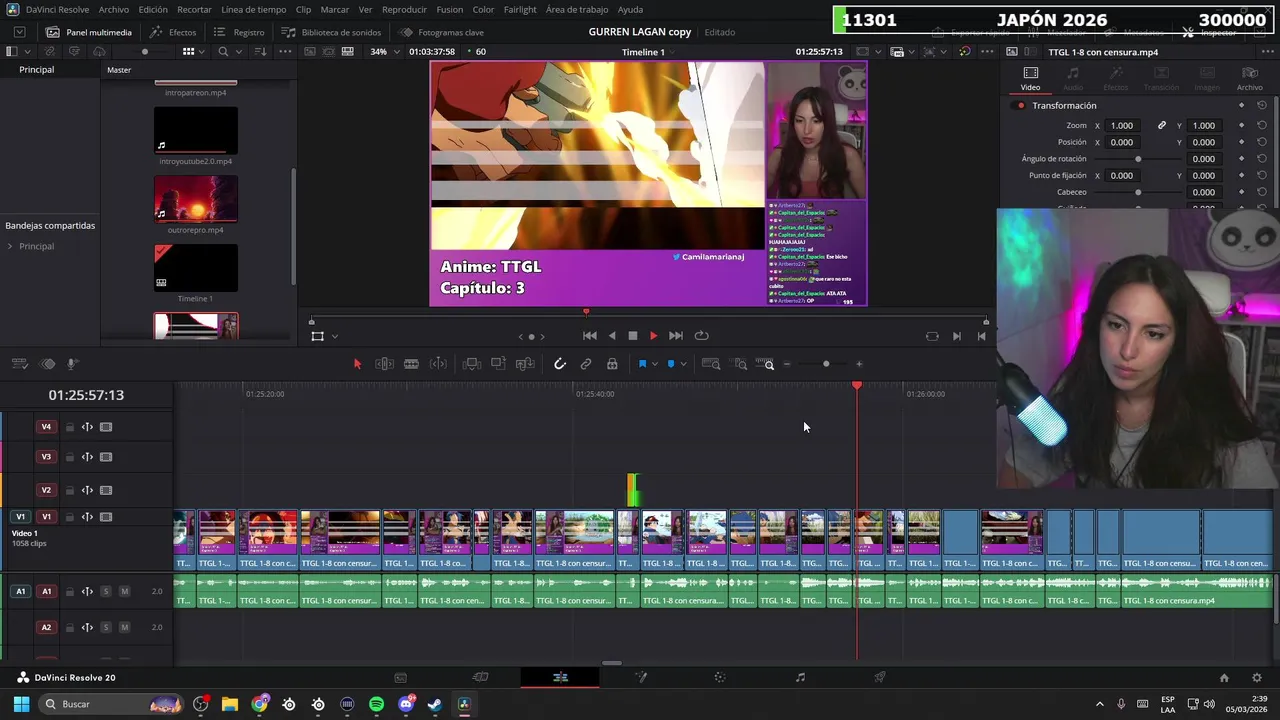Open Fotogramas clave panel
Image resolution: width=1280 pixels, height=720 pixels.
[x=441, y=32]
